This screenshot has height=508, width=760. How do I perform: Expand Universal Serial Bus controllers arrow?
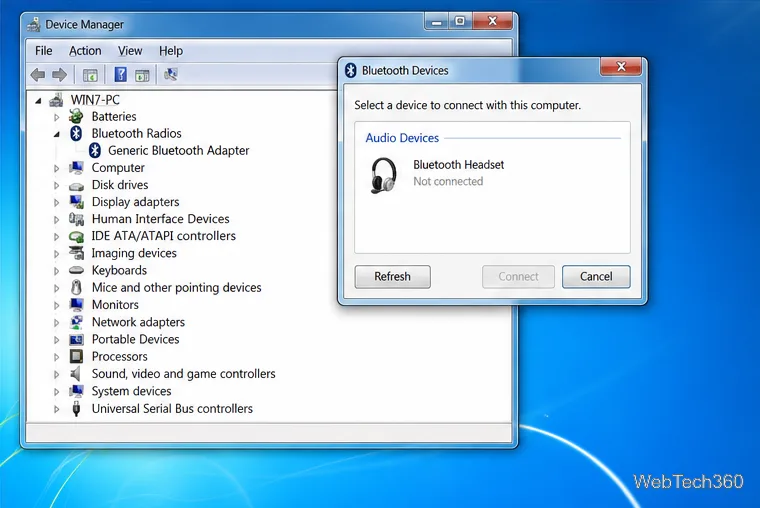(x=56, y=409)
